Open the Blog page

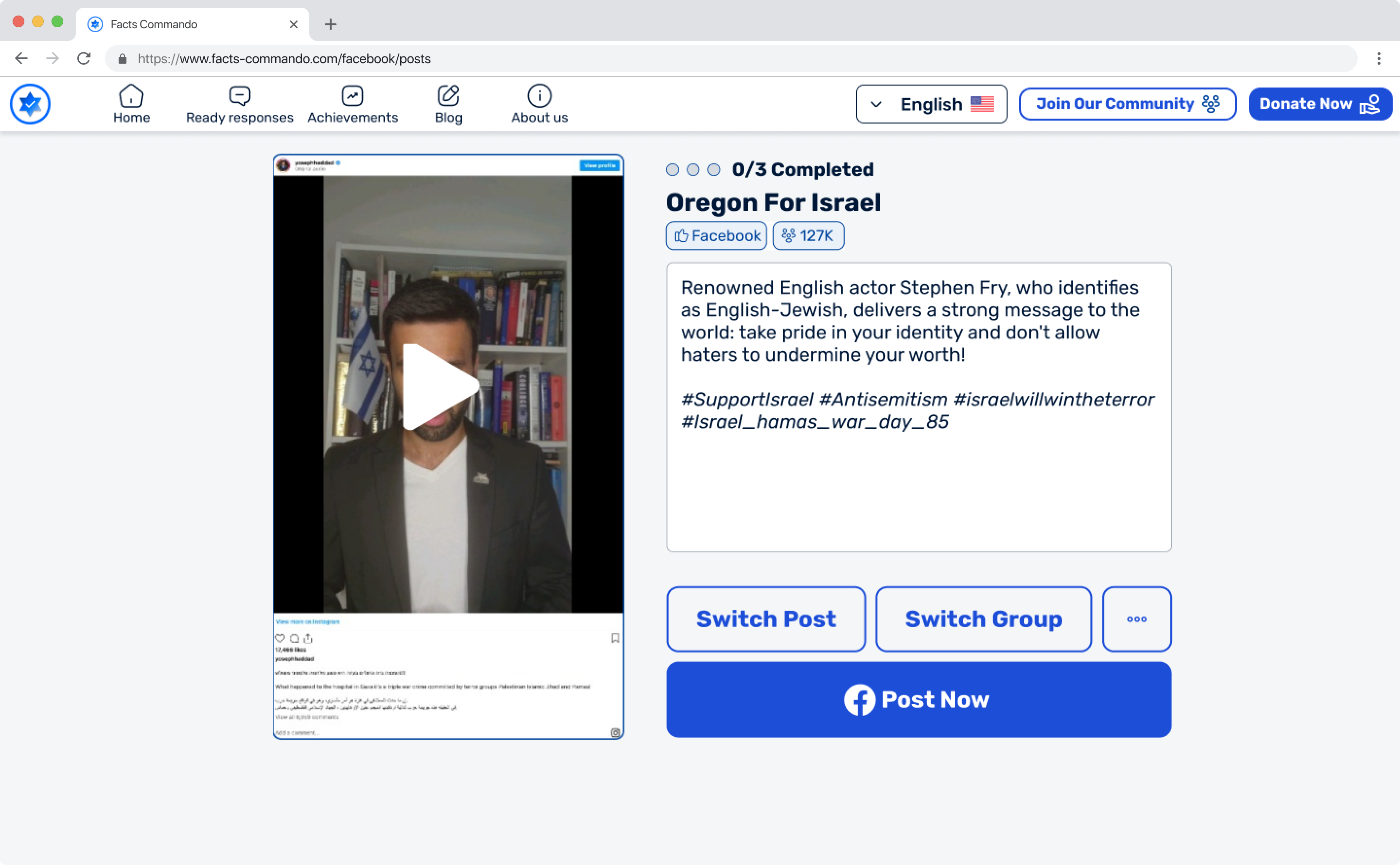pos(448,104)
